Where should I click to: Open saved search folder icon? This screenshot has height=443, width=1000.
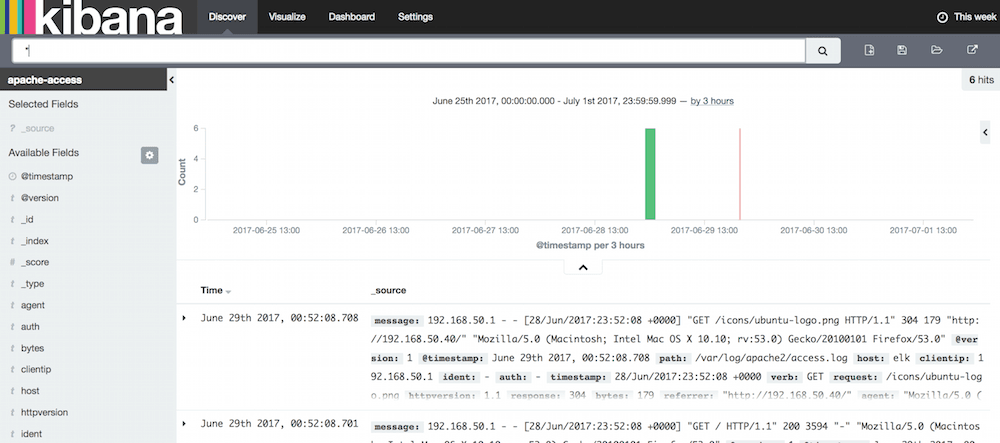click(x=937, y=50)
